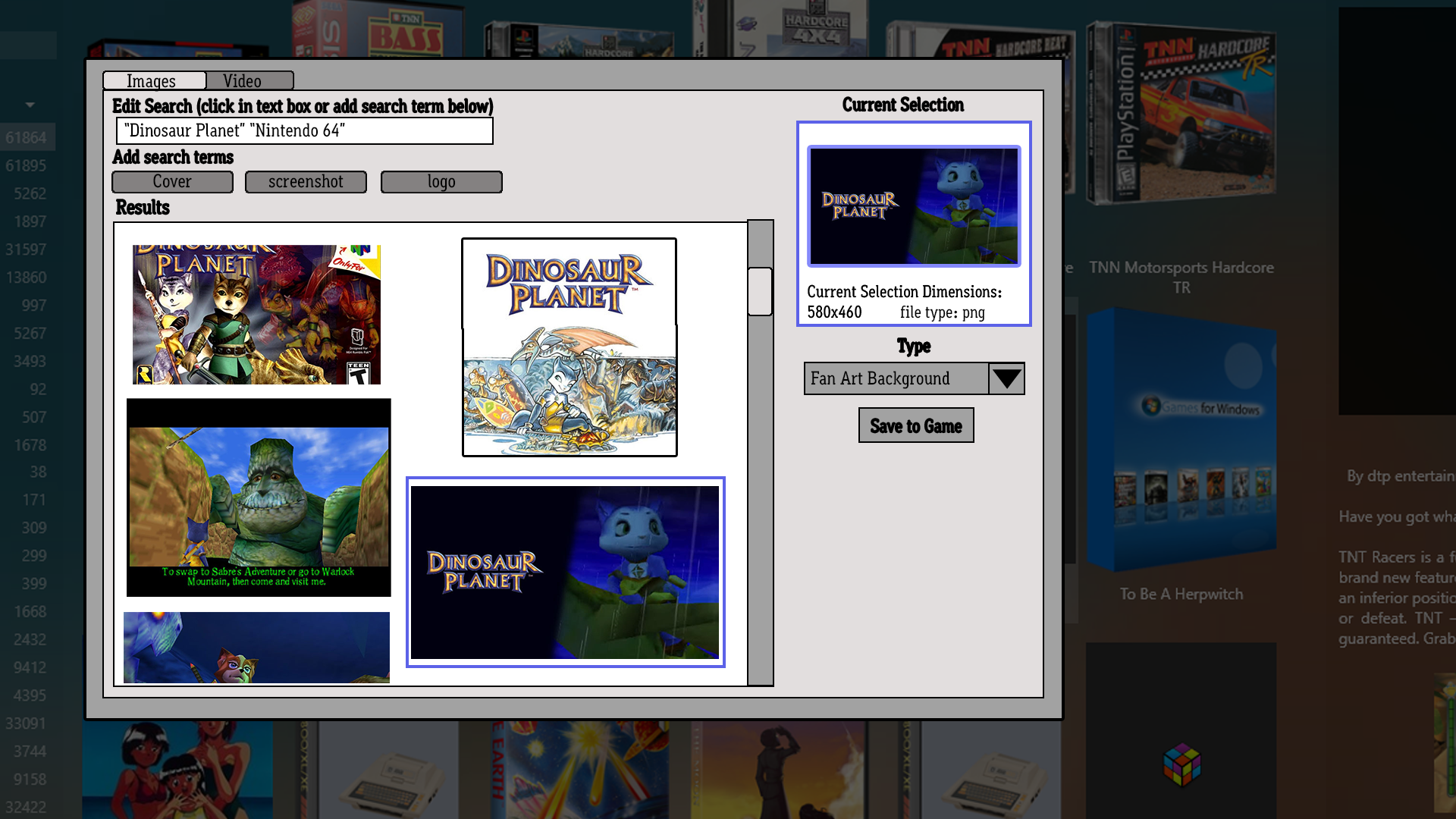Viewport: 1456px width, 819px height.
Task: Select the dark Dinosaur Planet title screen result
Action: coord(565,573)
